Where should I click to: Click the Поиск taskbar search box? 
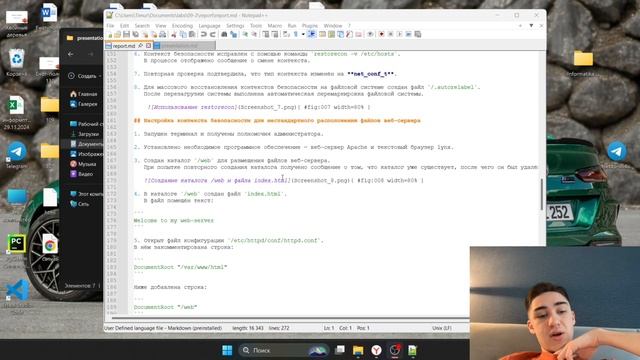click(283, 350)
